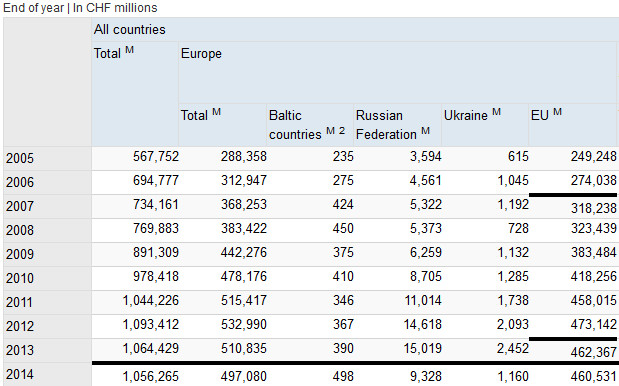Select the All countries header cell
This screenshot has width=619, height=386.
coord(355,30)
